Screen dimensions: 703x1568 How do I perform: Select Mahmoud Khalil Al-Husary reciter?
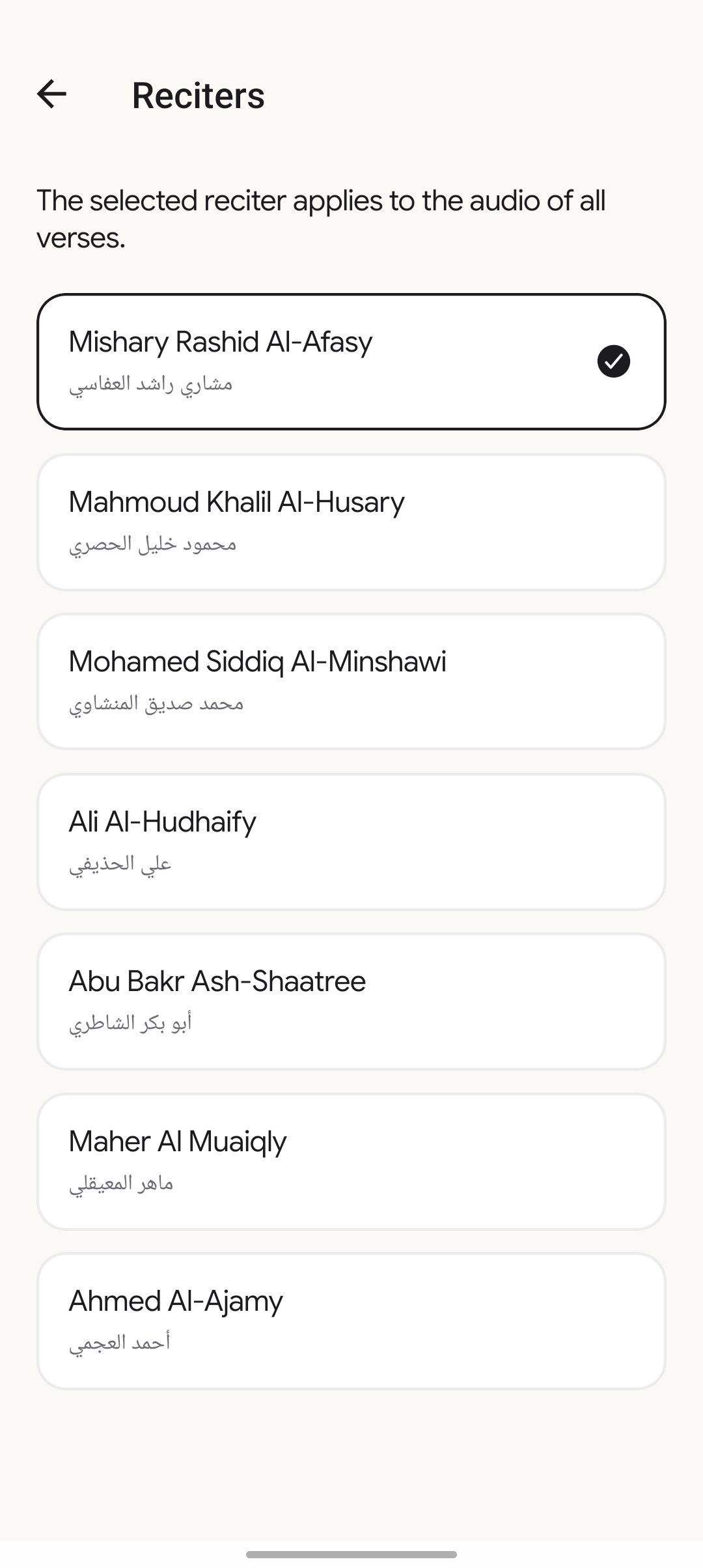tap(351, 522)
